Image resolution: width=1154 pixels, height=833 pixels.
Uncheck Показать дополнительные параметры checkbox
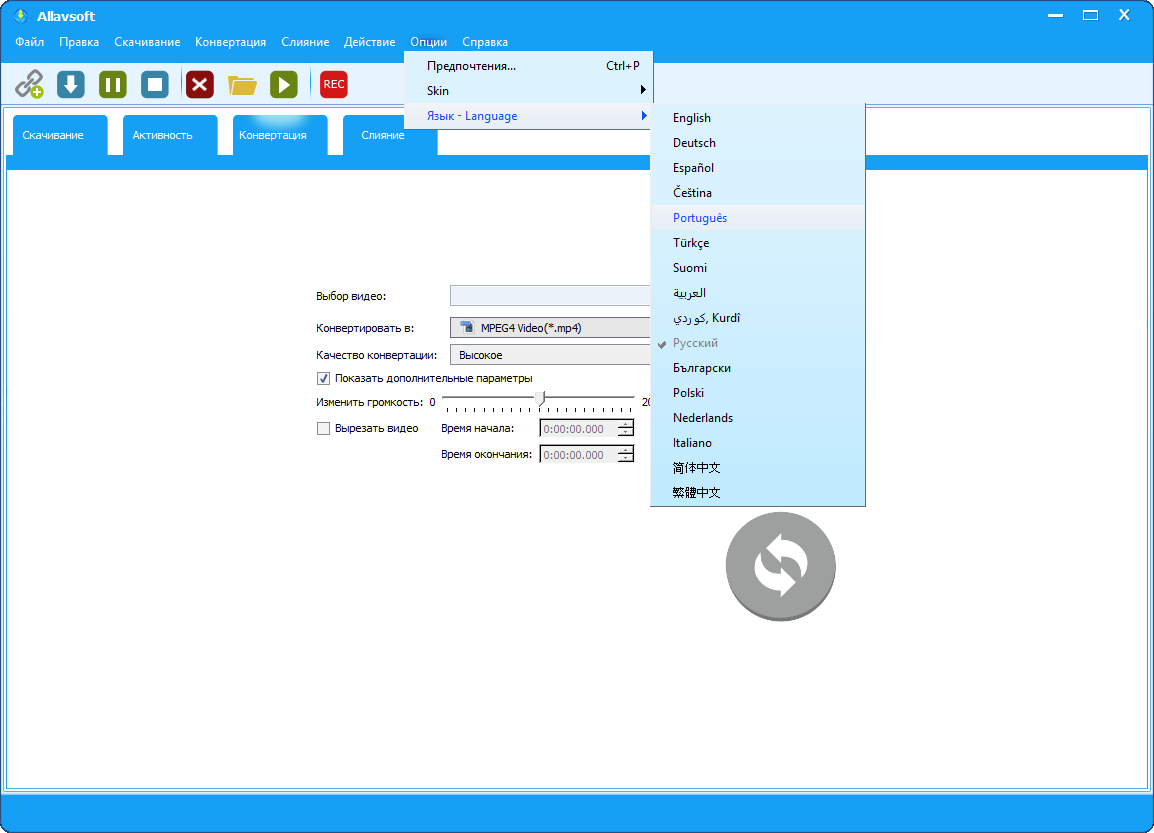[323, 378]
